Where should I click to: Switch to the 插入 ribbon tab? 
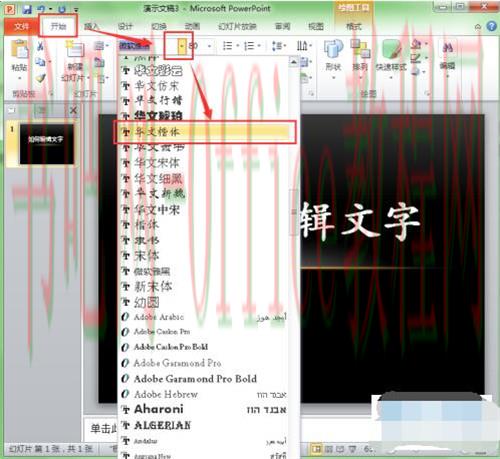[91, 26]
